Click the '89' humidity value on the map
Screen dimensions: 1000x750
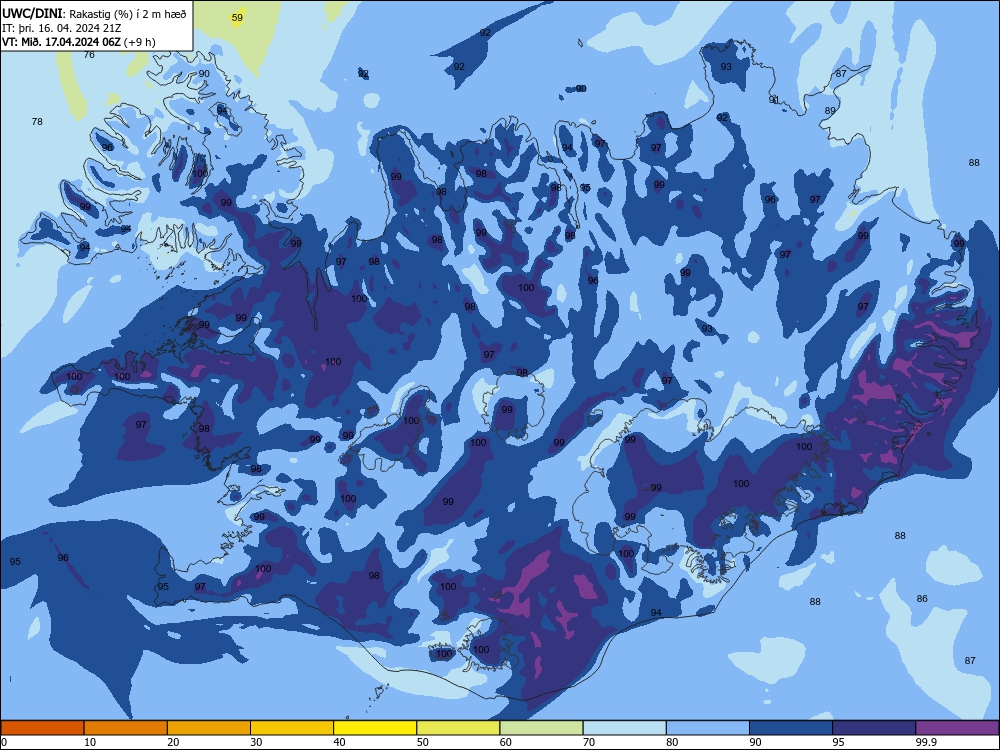(x=830, y=110)
